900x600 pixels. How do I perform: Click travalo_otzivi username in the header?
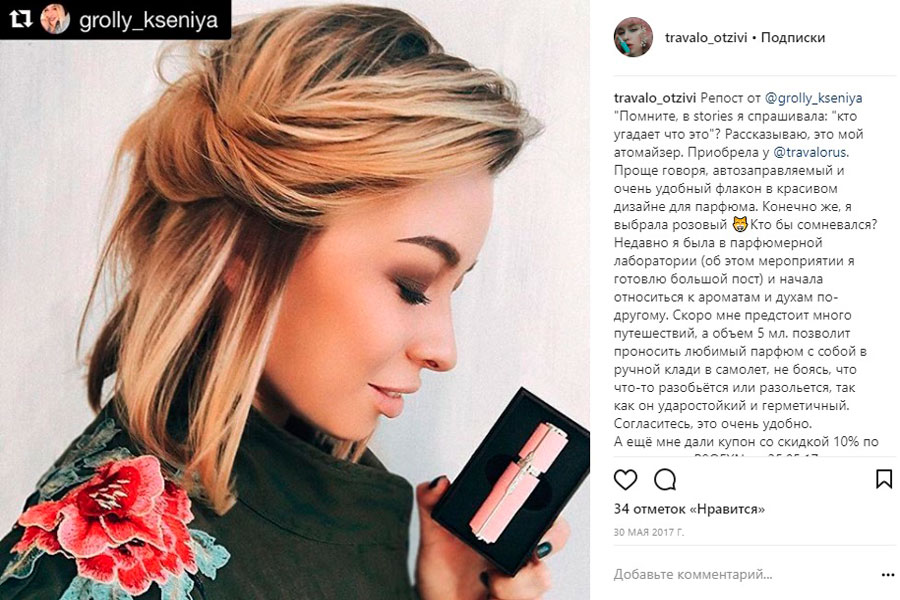point(706,38)
